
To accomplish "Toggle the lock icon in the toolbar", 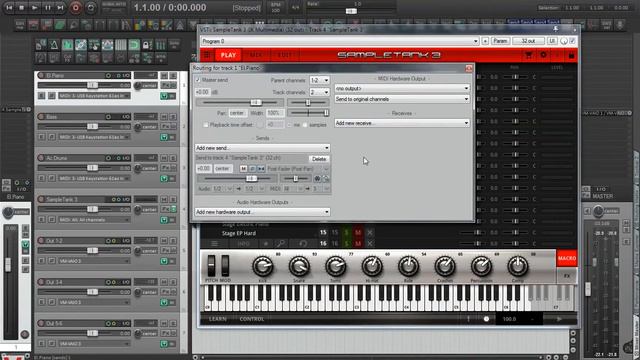I will [x=147, y=44].
